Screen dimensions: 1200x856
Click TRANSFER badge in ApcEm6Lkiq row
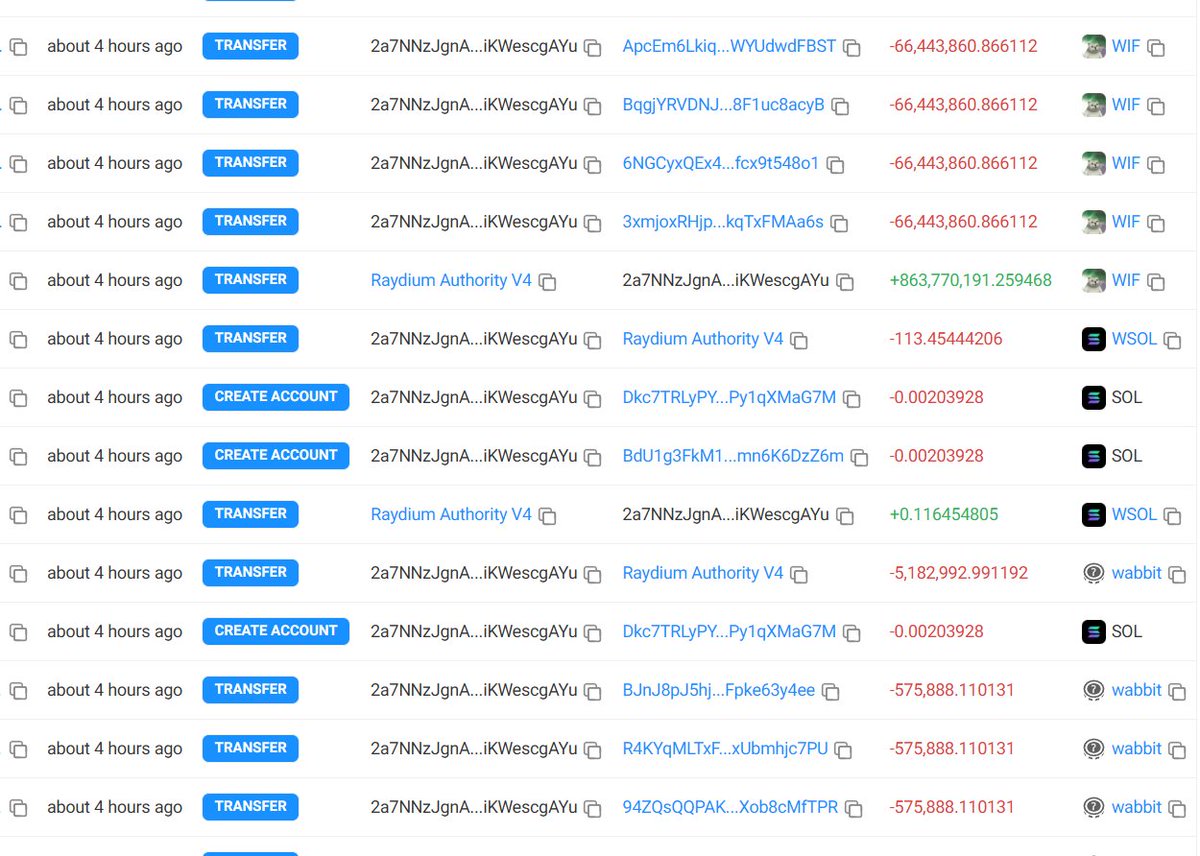pos(250,46)
